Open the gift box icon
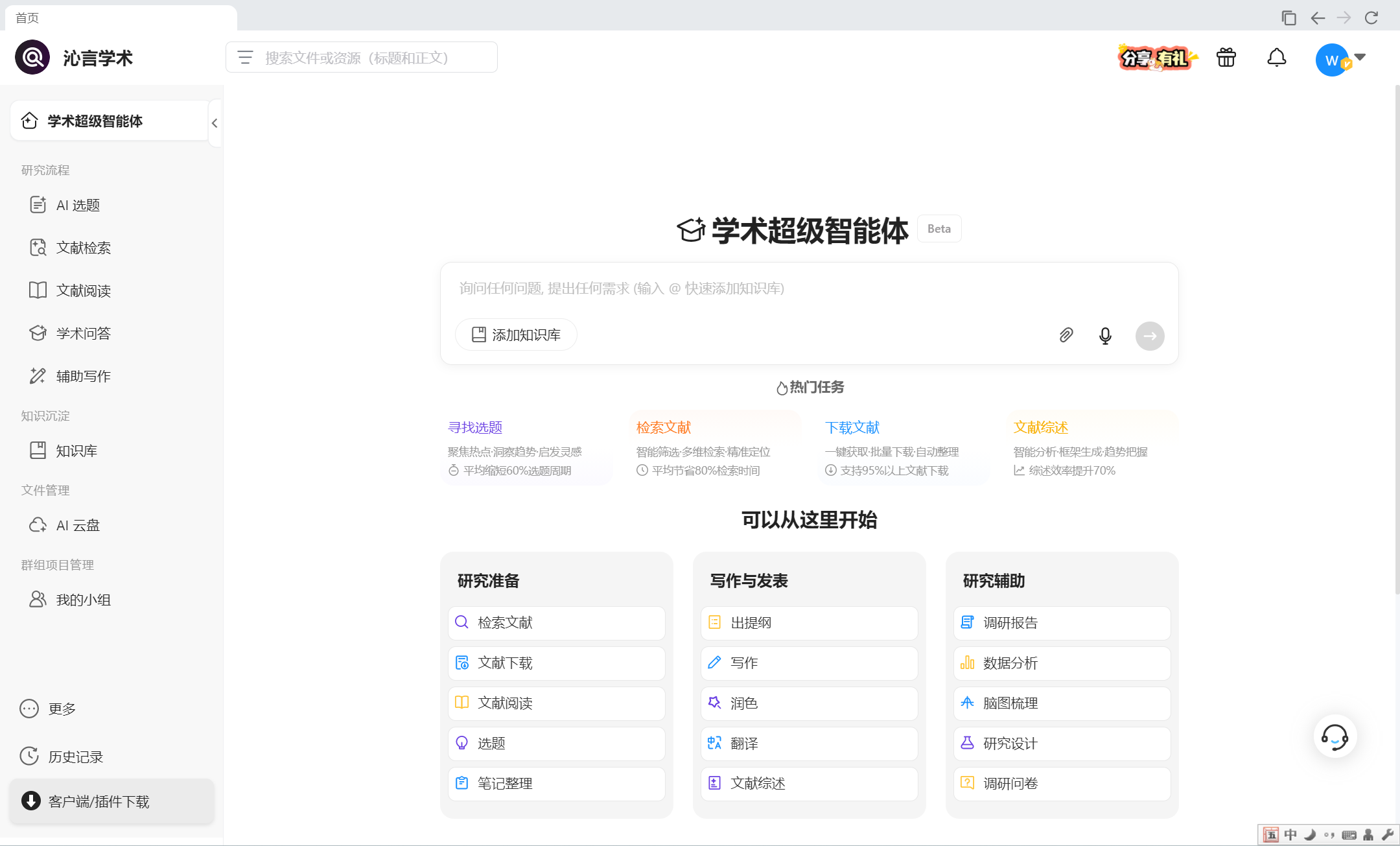The image size is (1400, 846). pyautogui.click(x=1226, y=58)
